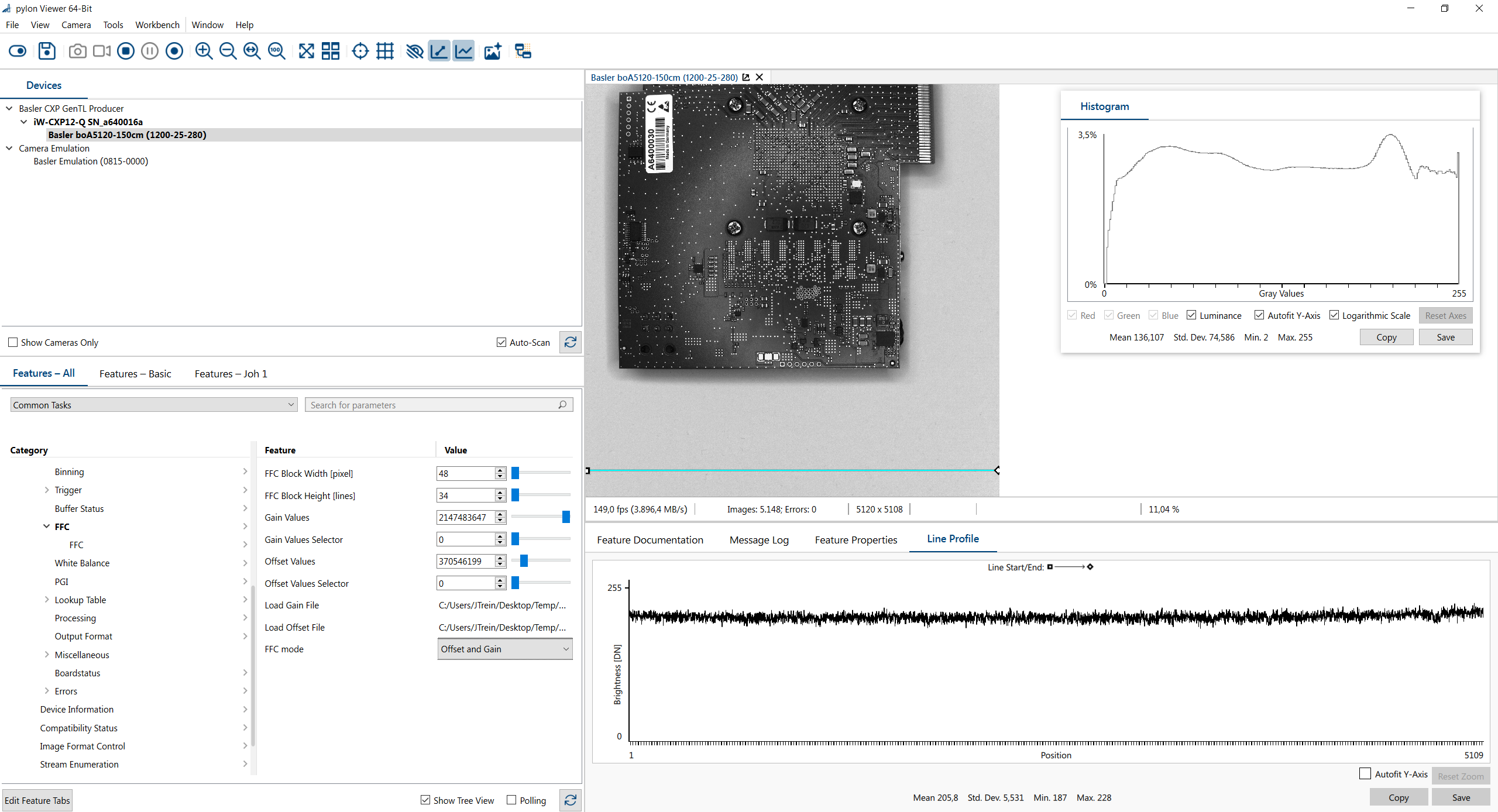This screenshot has height=812, width=1498.
Task: Collapse the iW-CXP12-Q SN_a640016a node
Action: [24, 122]
